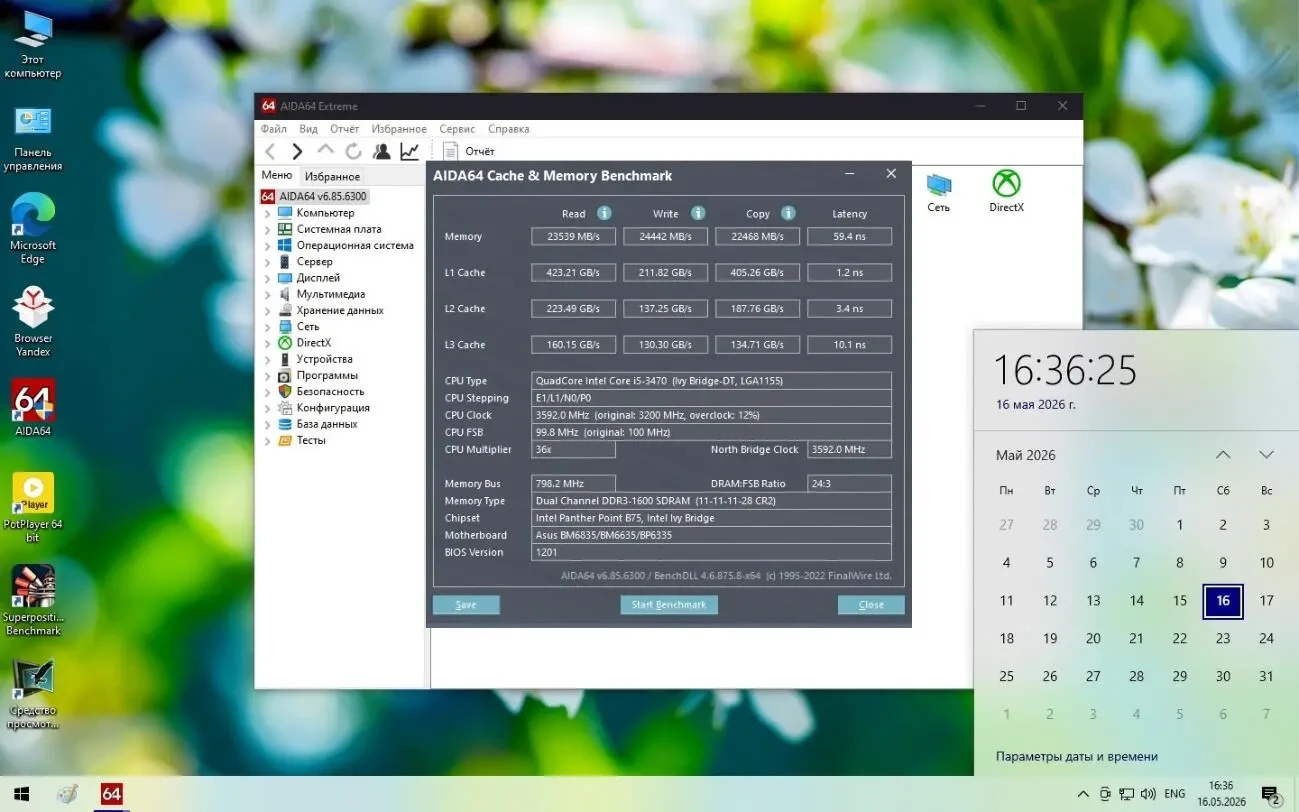Viewport: 1299px width, 812px height.
Task: Open the Windows Start menu
Action: (x=19, y=794)
